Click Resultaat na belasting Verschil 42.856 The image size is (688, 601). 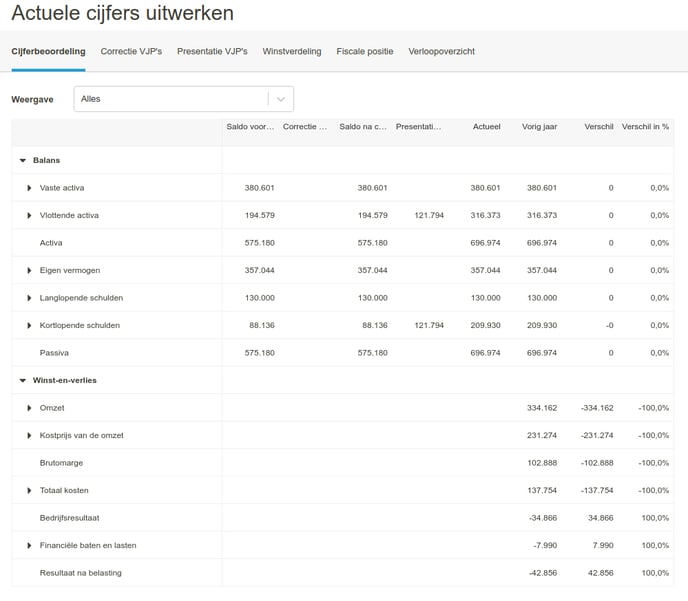coord(601,573)
